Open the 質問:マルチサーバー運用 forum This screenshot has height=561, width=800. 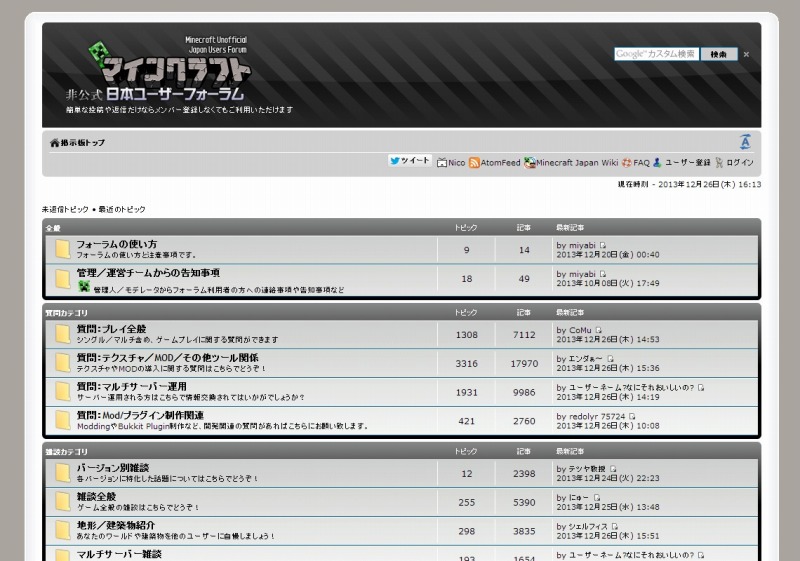(132, 386)
